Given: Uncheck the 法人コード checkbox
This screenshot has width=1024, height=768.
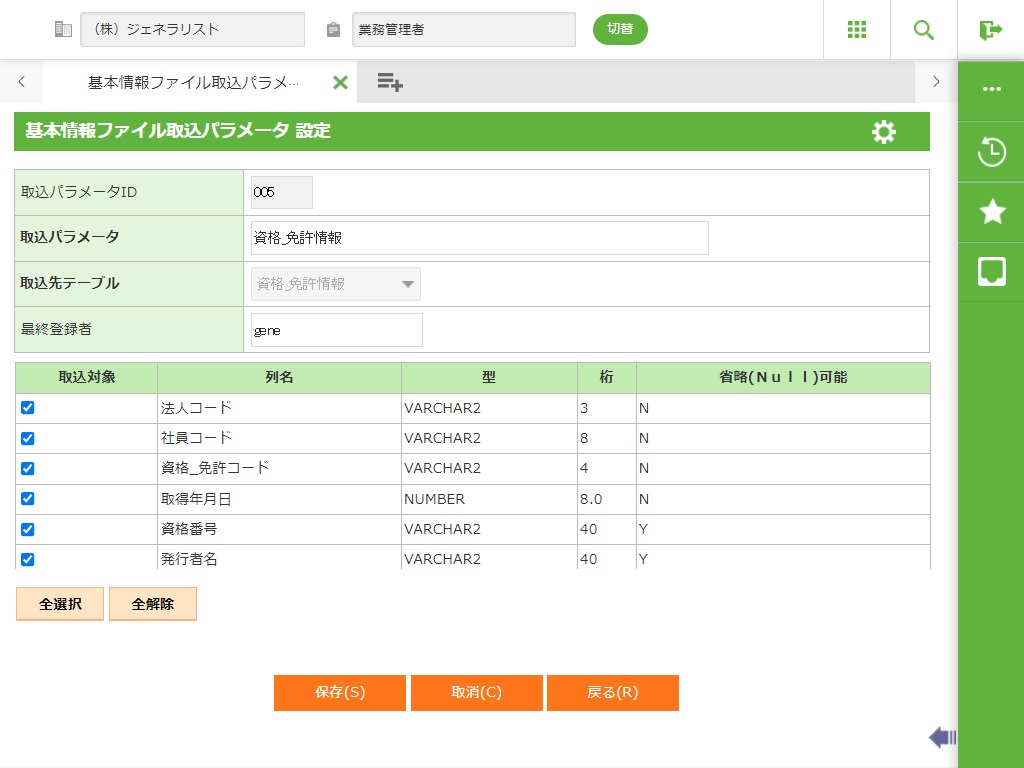Looking at the screenshot, I should point(28,408).
